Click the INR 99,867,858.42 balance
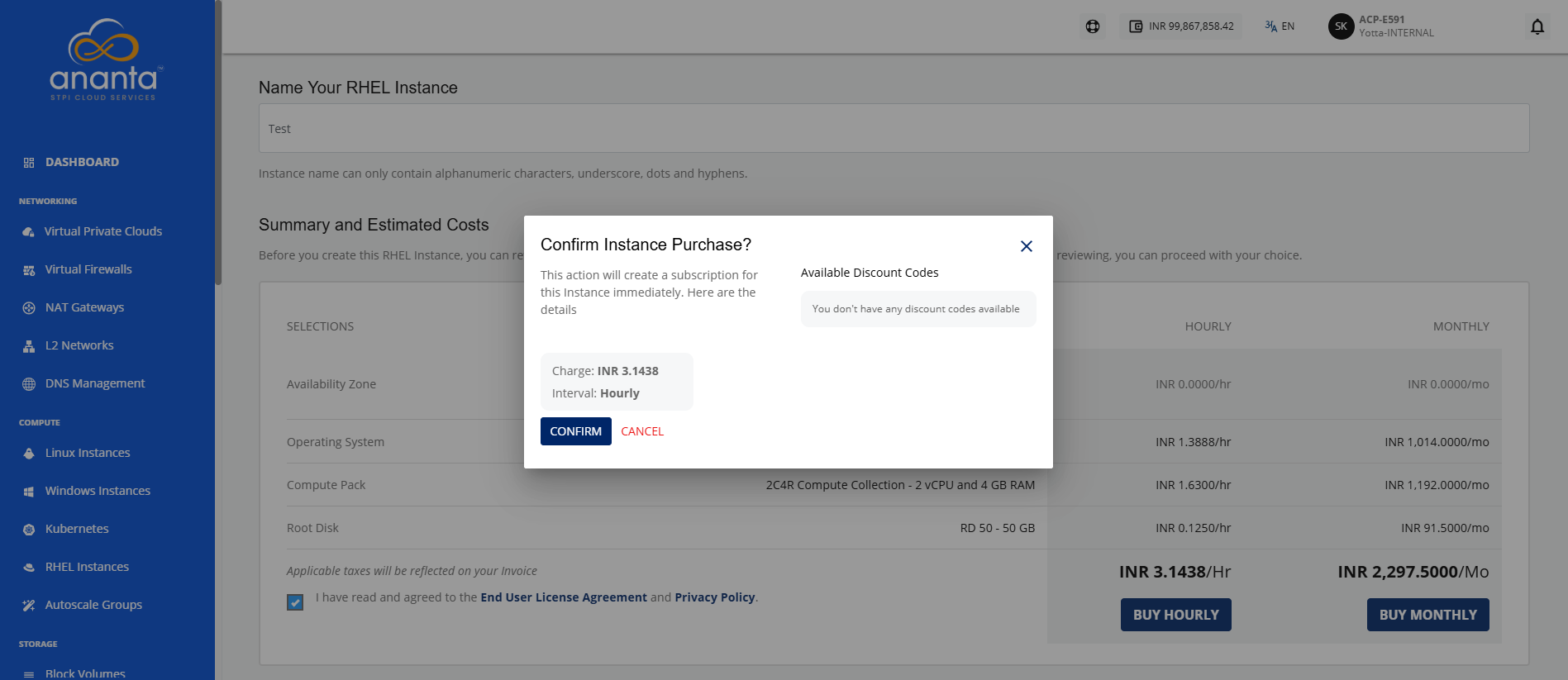The image size is (1568, 680). (1191, 26)
